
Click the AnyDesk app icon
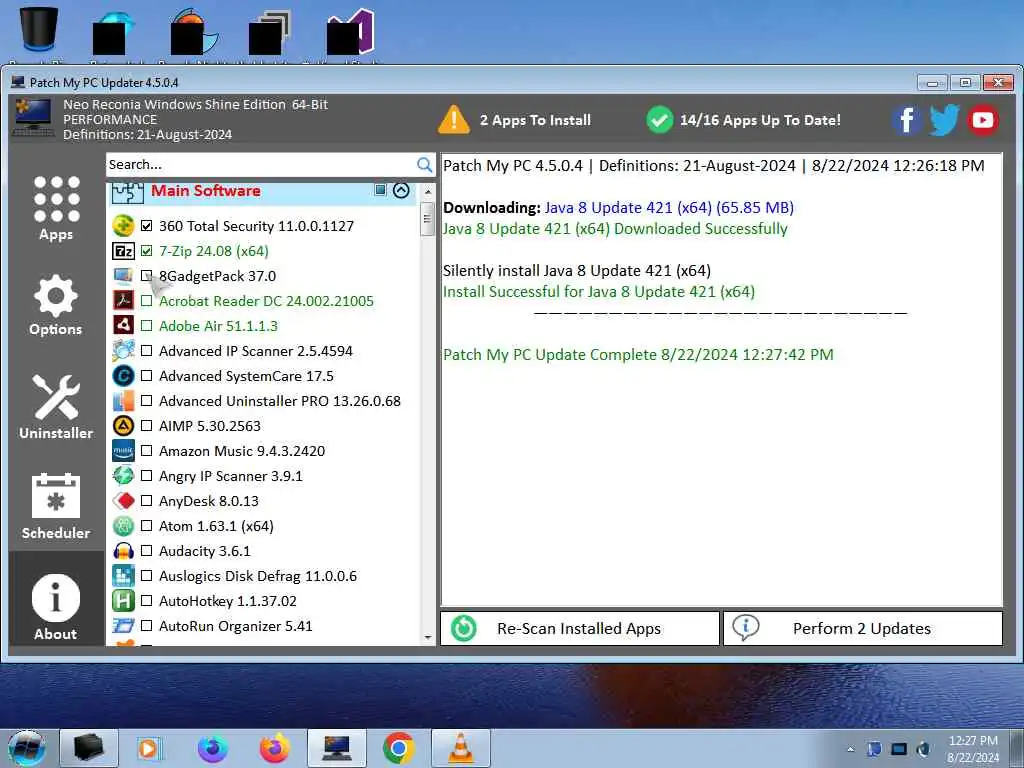(x=123, y=501)
